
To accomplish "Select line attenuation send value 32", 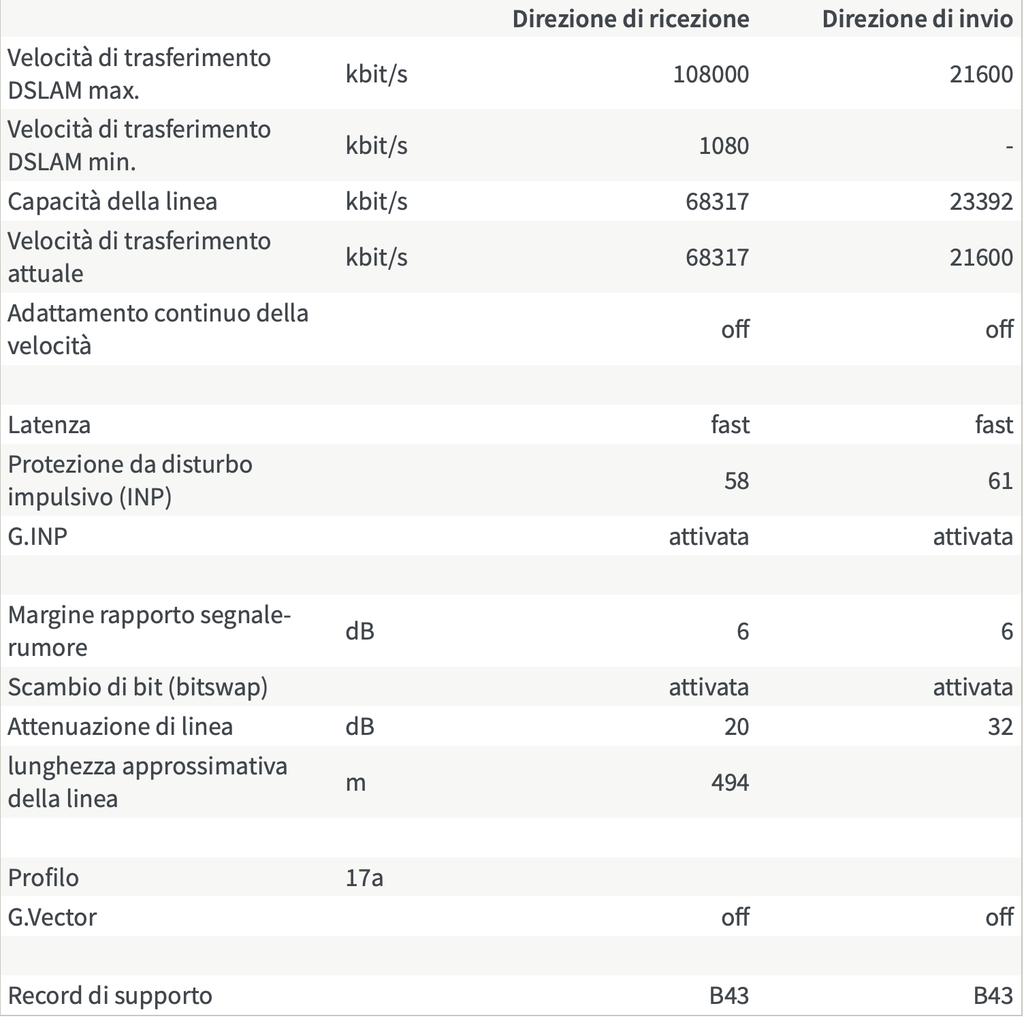I will pyautogui.click(x=1000, y=726).
